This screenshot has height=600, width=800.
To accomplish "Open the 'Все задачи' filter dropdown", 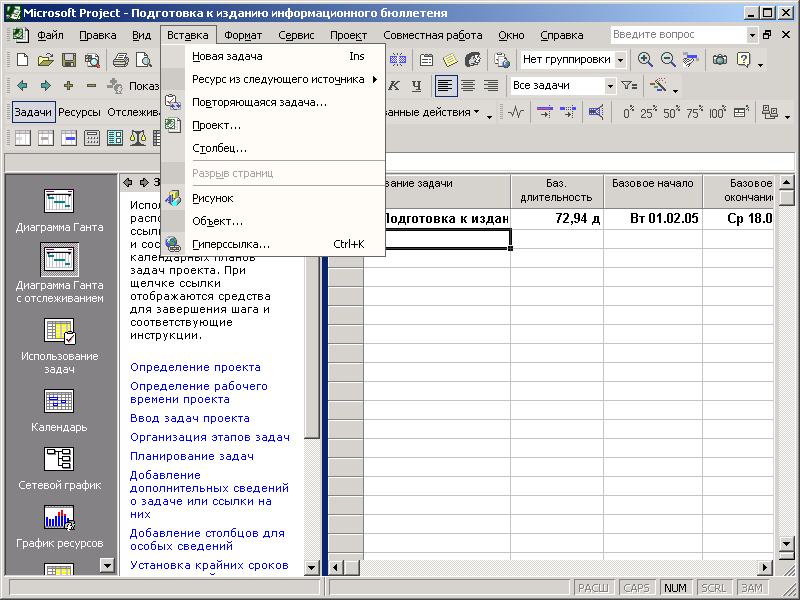I will pos(610,86).
